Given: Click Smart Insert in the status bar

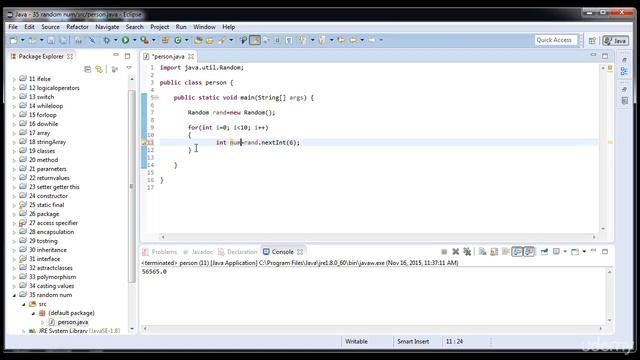Looking at the screenshot, I should click(x=413, y=341).
